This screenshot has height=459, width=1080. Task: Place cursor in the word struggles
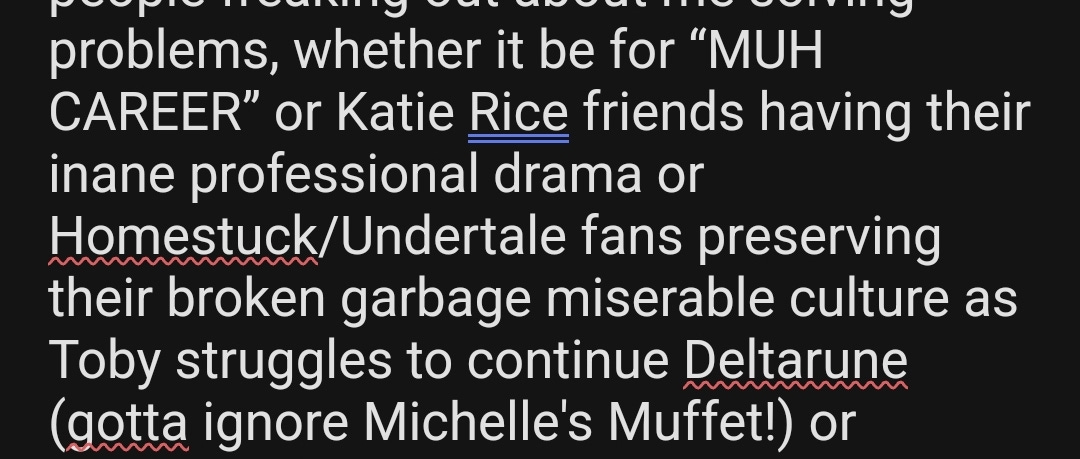[284, 360]
